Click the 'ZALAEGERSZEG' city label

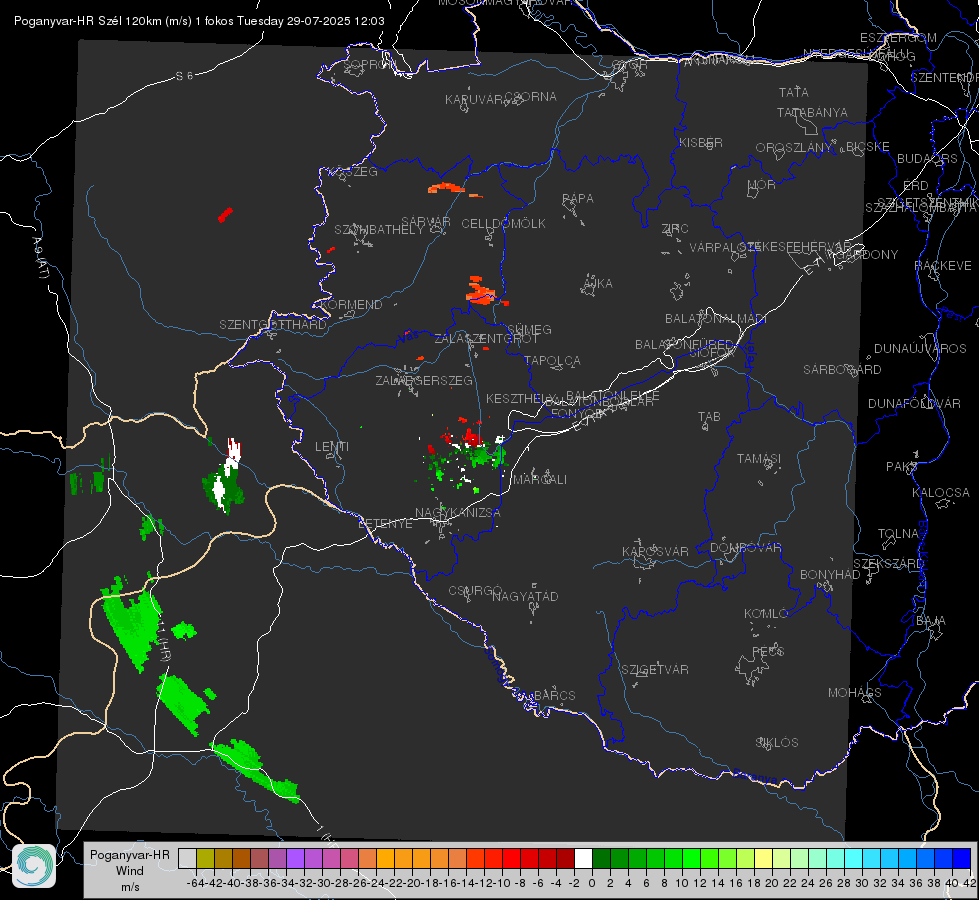(x=424, y=380)
